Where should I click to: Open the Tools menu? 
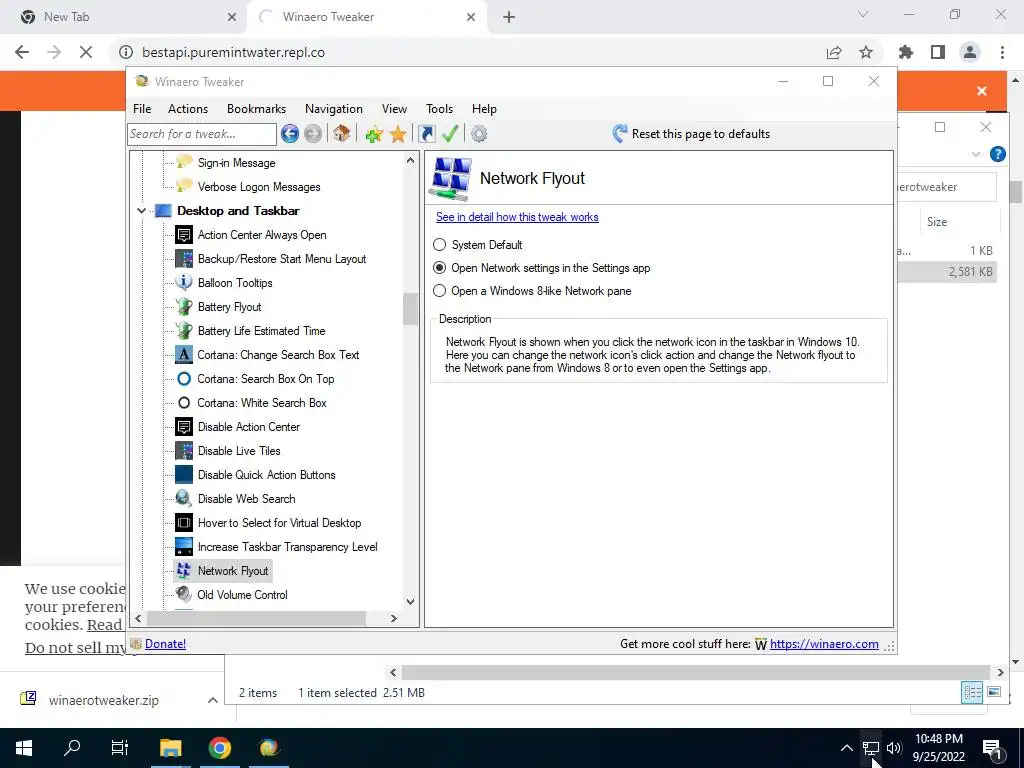tap(440, 109)
